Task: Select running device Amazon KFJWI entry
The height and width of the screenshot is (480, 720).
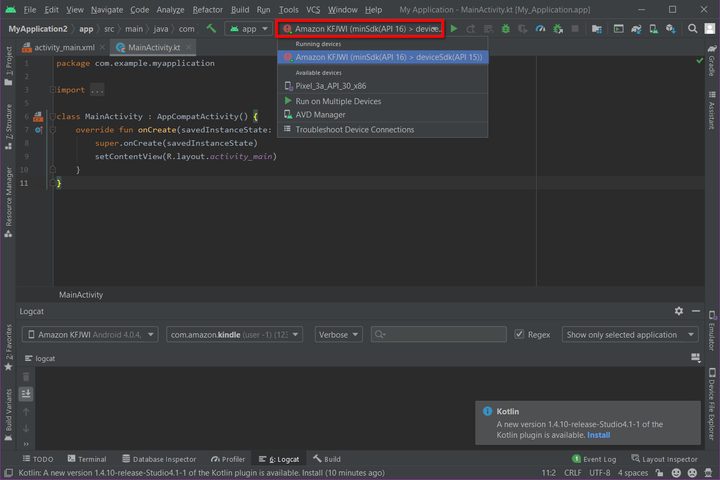Action: [382, 57]
